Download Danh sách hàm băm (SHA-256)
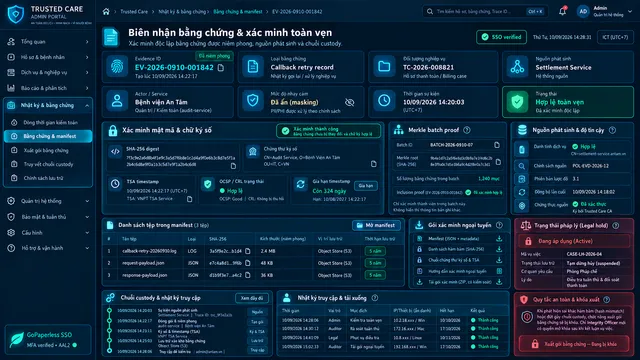 pyautogui.click(x=499, y=249)
